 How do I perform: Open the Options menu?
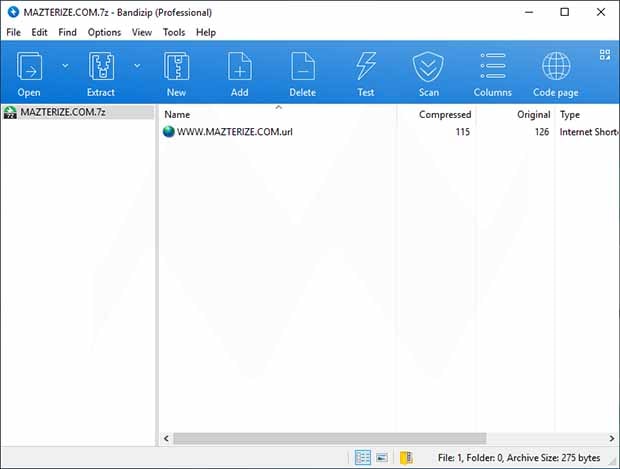coord(104,32)
